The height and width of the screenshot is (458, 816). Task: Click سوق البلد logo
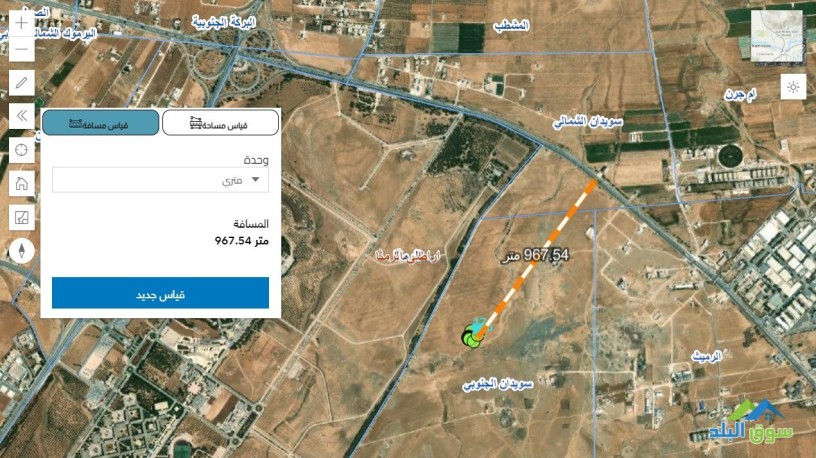(751, 422)
